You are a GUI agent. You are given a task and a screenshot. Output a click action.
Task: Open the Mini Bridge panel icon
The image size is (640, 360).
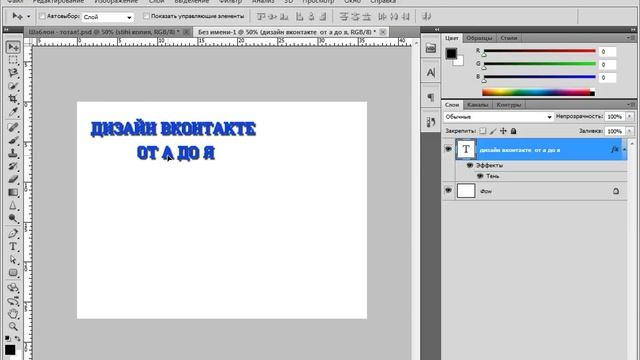tap(431, 48)
